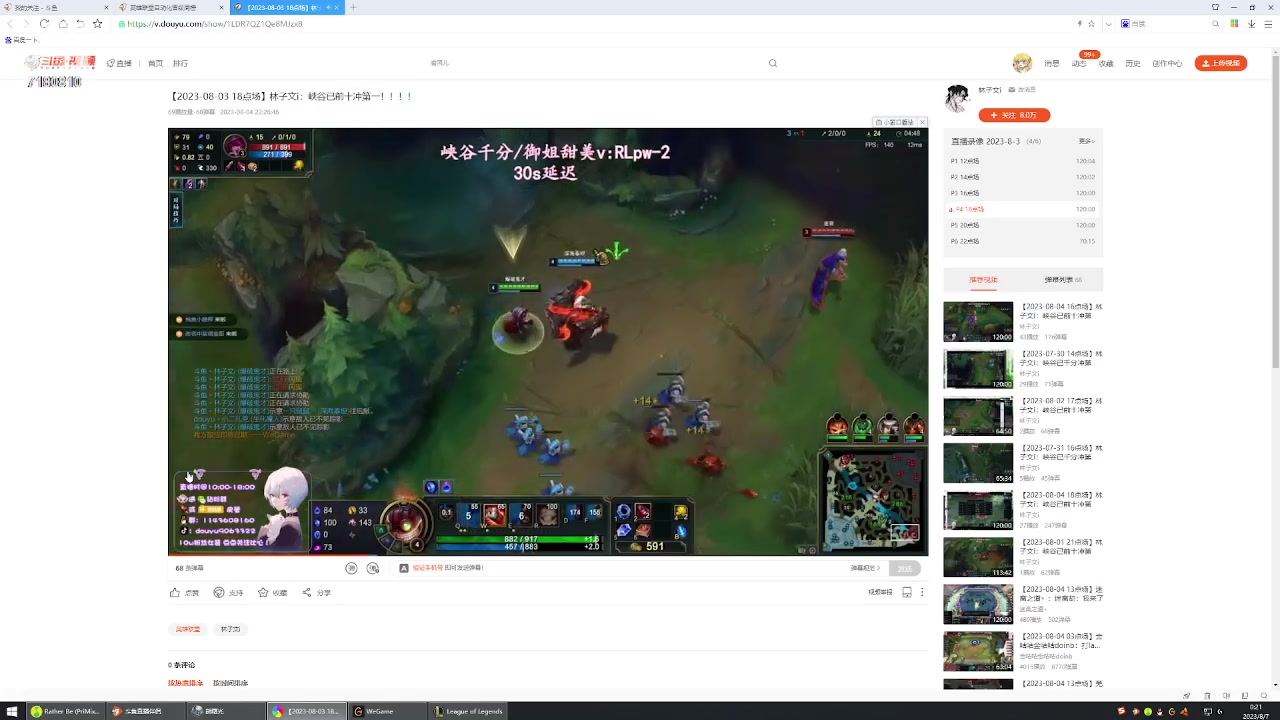Open the streamer 林子文i avatar
This screenshot has width=1280, height=720.
pos(958,98)
